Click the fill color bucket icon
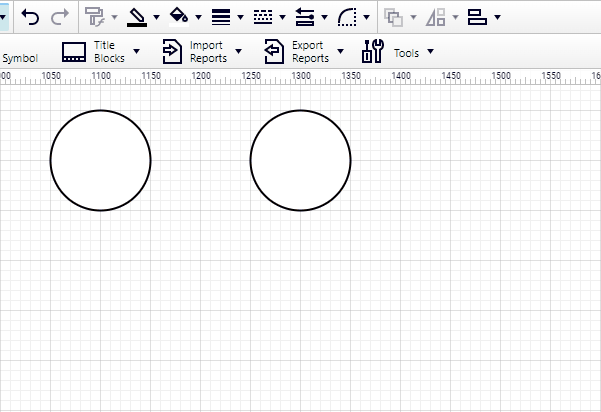The width and height of the screenshot is (601, 412). click(180, 17)
